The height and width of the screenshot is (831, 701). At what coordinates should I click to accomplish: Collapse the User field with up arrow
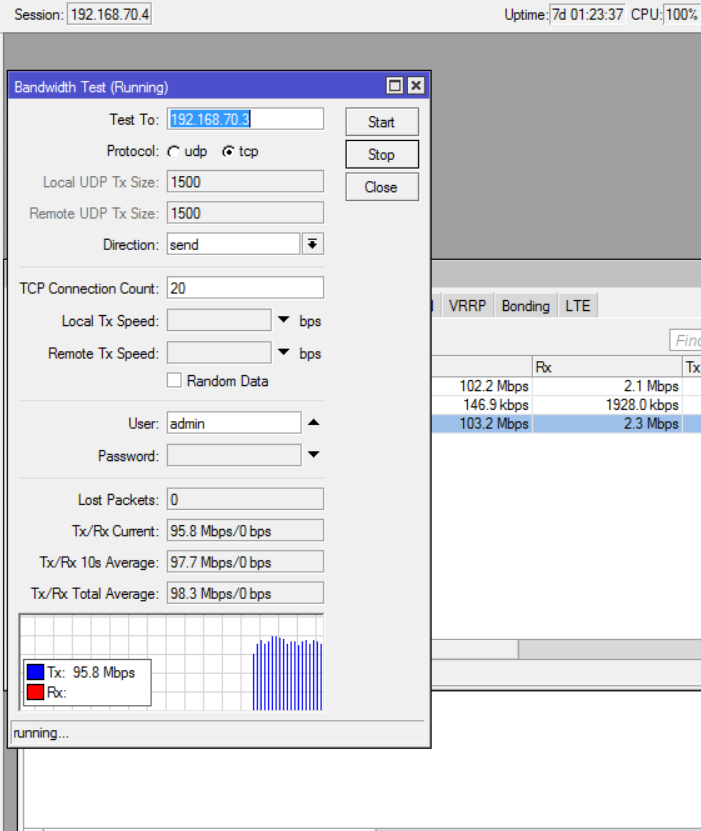(x=314, y=422)
